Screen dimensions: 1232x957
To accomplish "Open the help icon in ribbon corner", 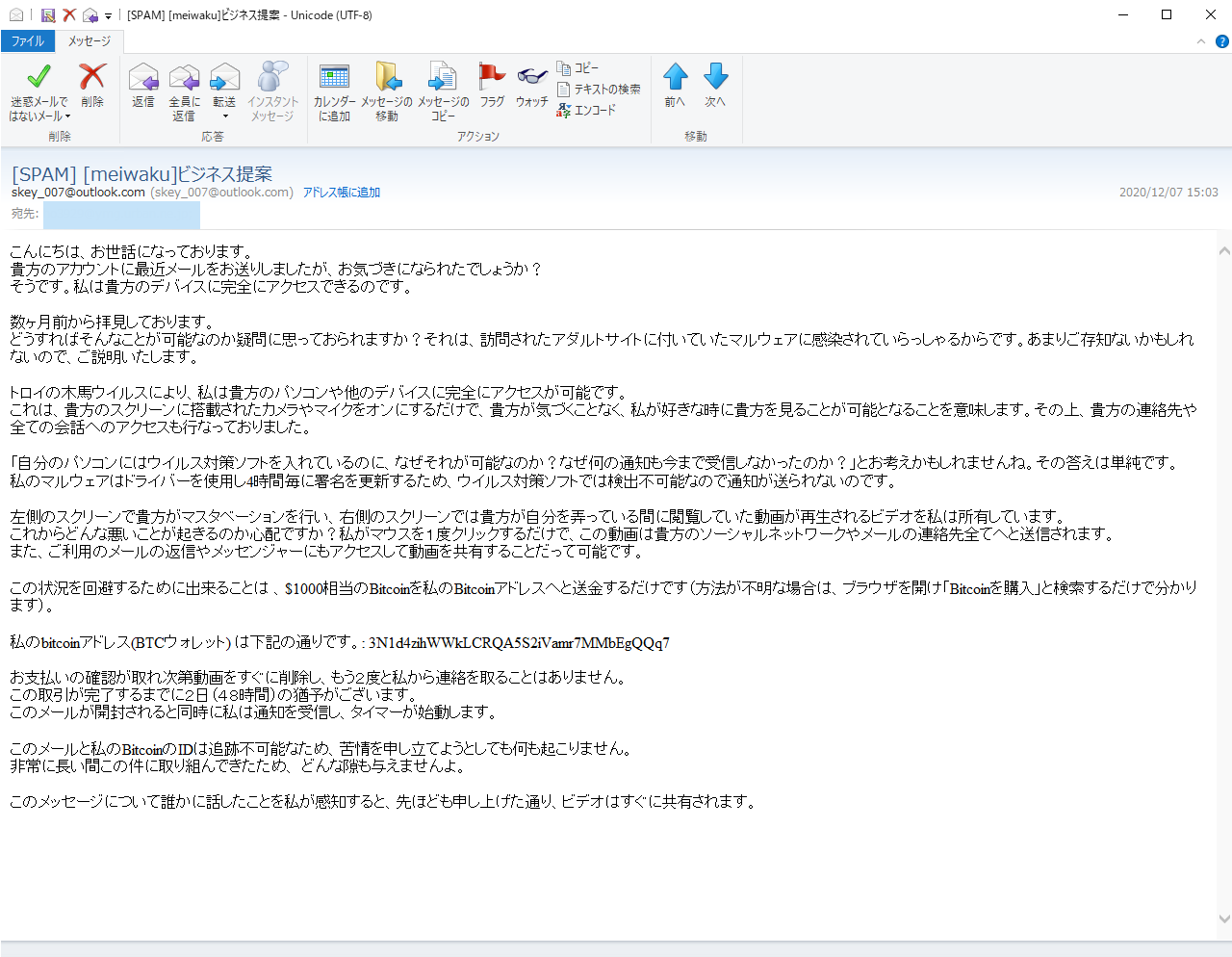I will click(x=1222, y=41).
